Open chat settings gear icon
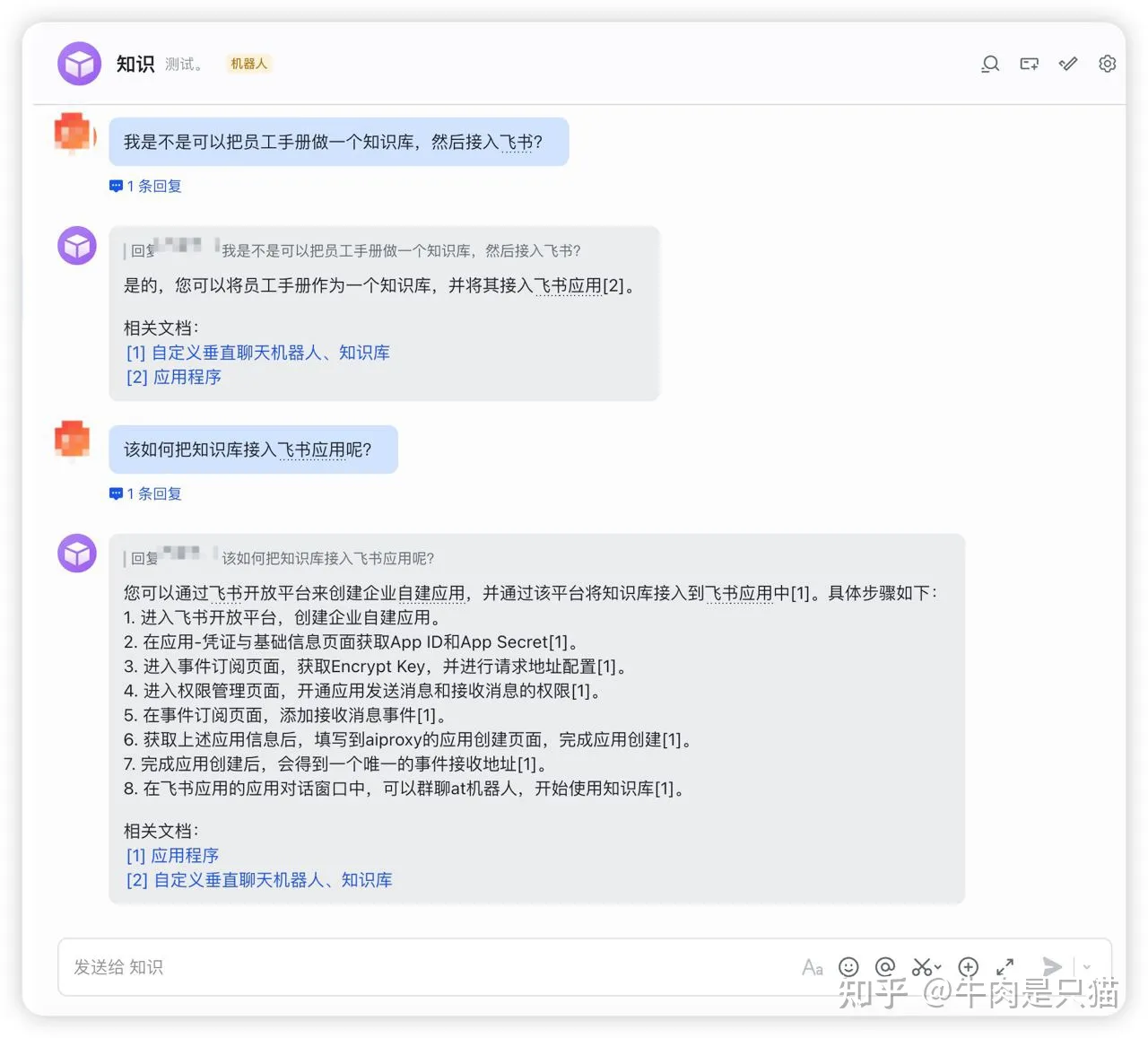This screenshot has height=1038, width=1148. (1108, 64)
